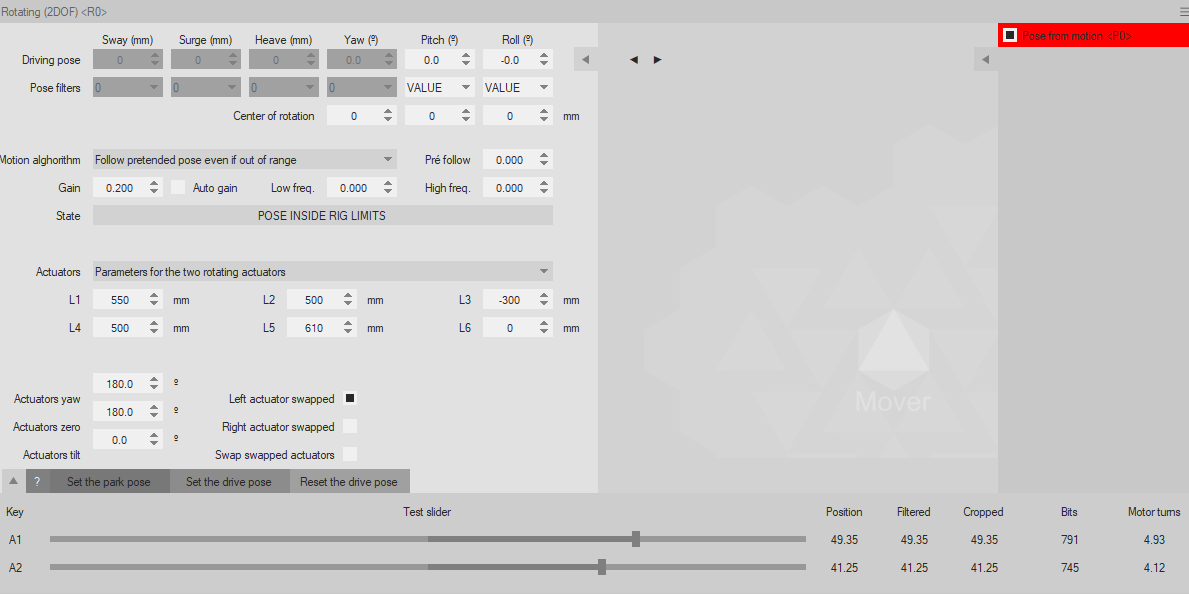Open the Pitch pose filter dropdown
This screenshot has width=1189, height=594.
click(x=466, y=88)
